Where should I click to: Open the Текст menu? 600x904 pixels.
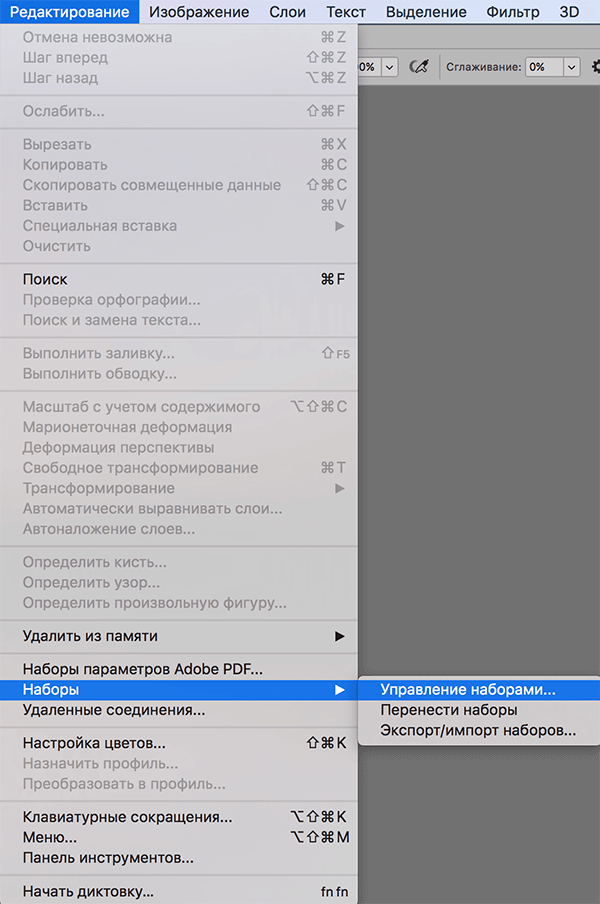tap(345, 12)
